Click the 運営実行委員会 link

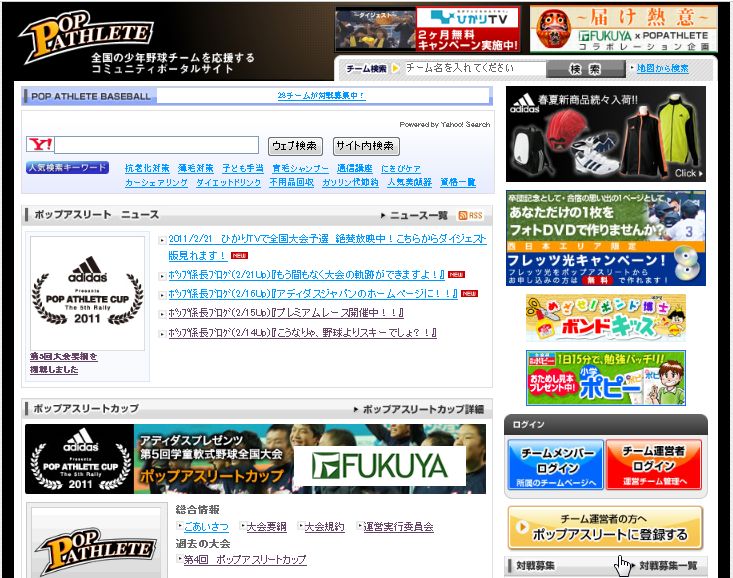click(398, 527)
